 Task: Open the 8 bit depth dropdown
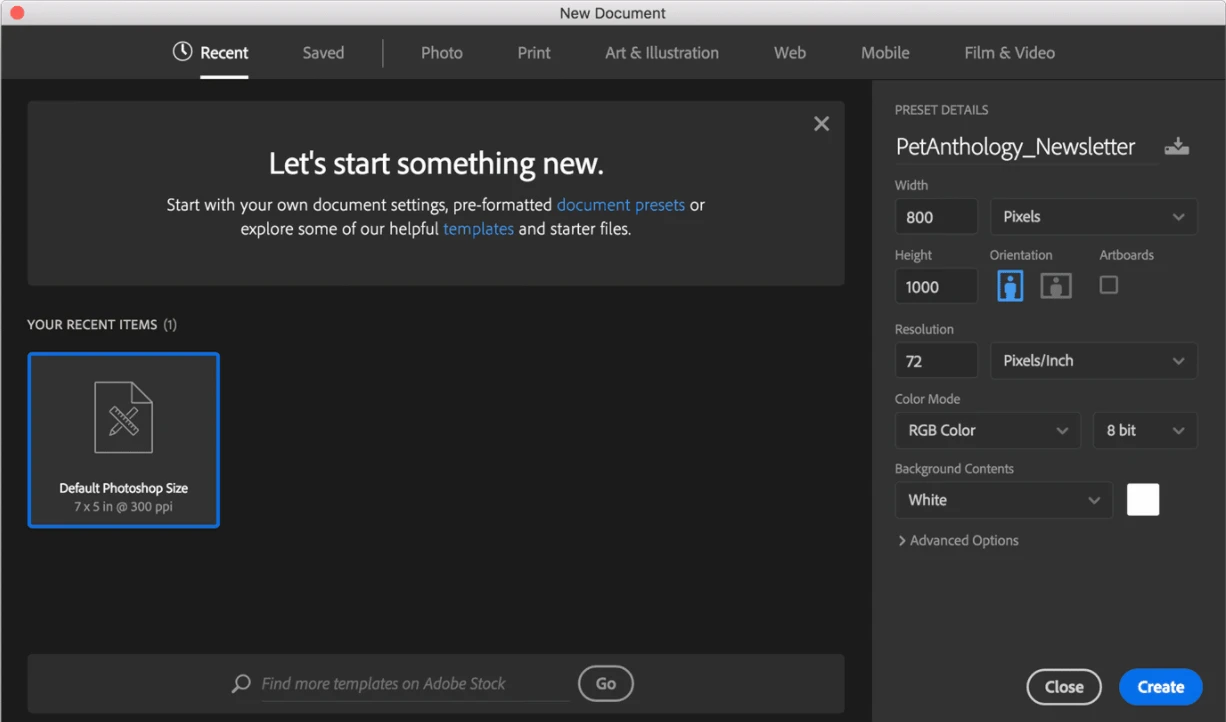[x=1144, y=431]
